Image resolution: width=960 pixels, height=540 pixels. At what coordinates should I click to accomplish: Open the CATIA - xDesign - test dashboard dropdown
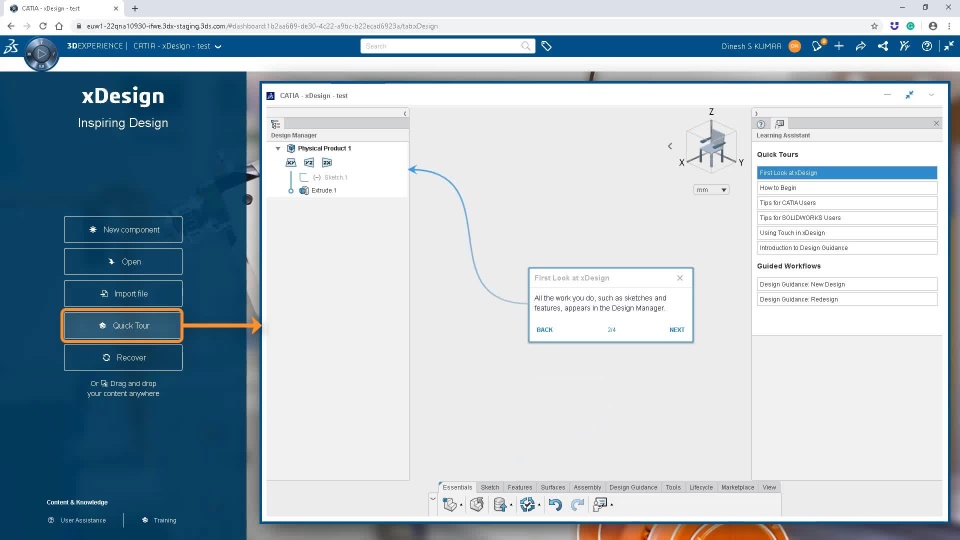(x=218, y=46)
